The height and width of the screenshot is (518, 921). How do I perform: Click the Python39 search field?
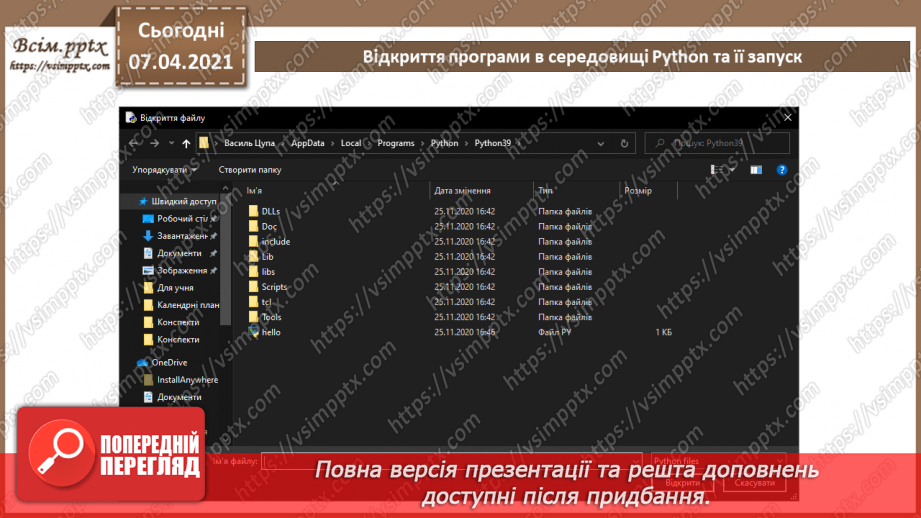pos(717,143)
